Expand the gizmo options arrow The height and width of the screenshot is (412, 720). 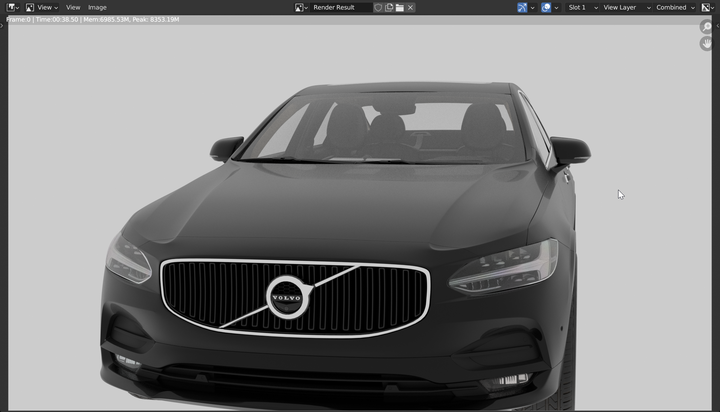532,7
